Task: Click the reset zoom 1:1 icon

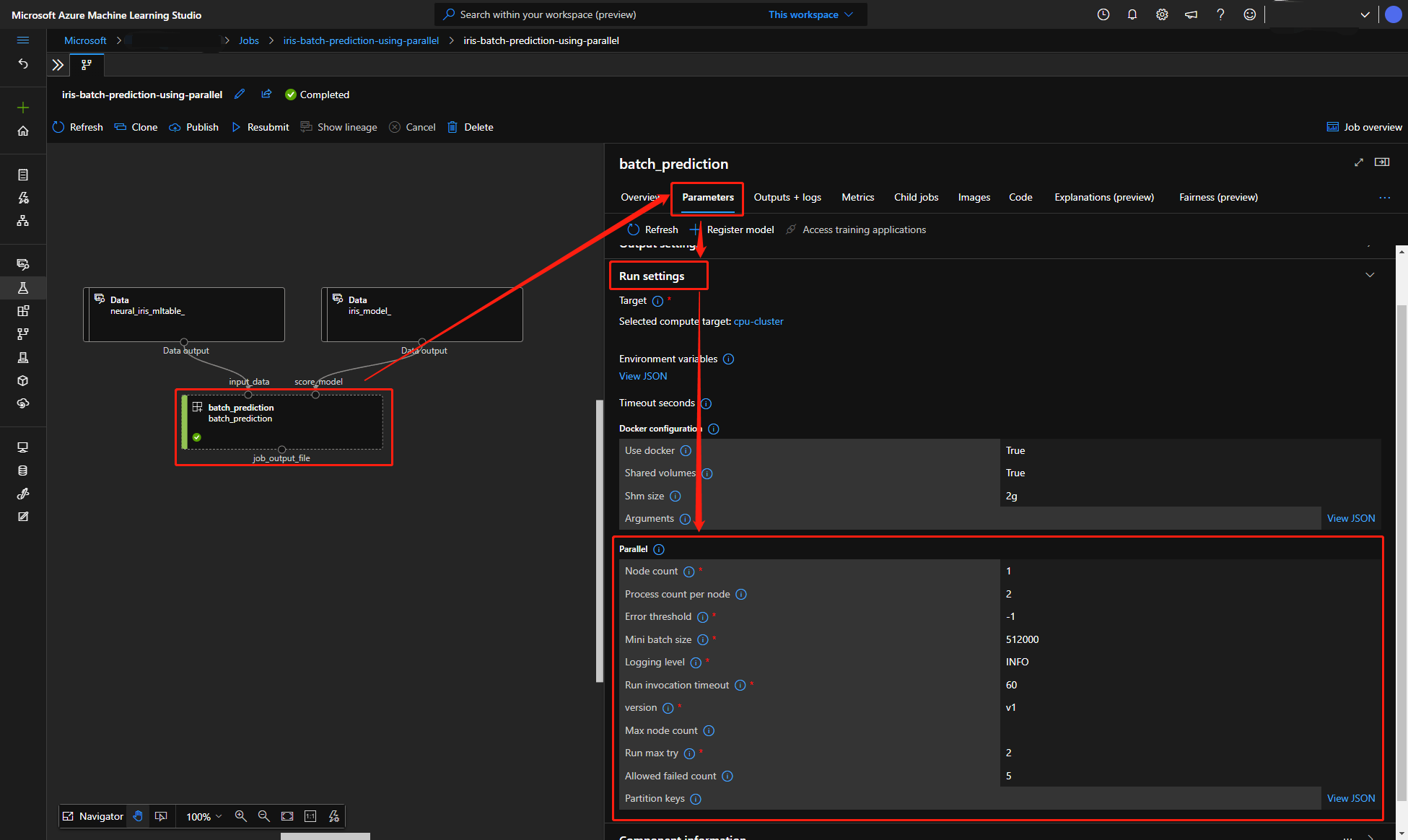Action: 310,816
